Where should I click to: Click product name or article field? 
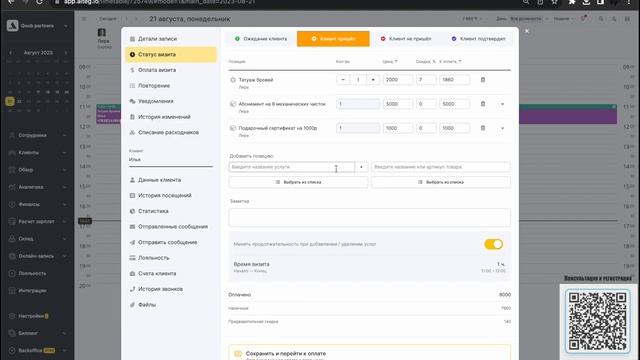[441, 167]
